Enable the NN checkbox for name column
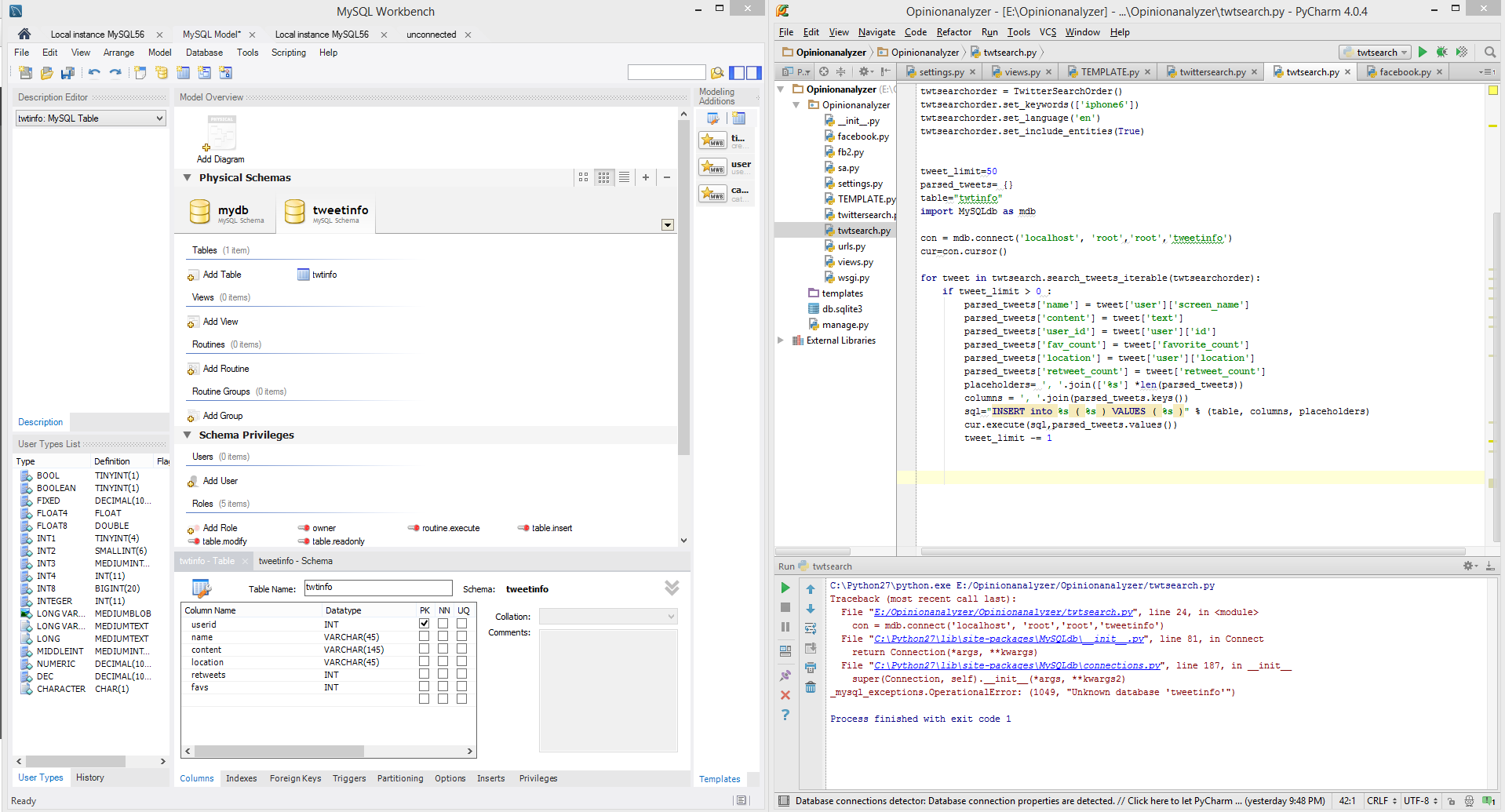Viewport: 1505px width, 812px height. pyautogui.click(x=443, y=636)
